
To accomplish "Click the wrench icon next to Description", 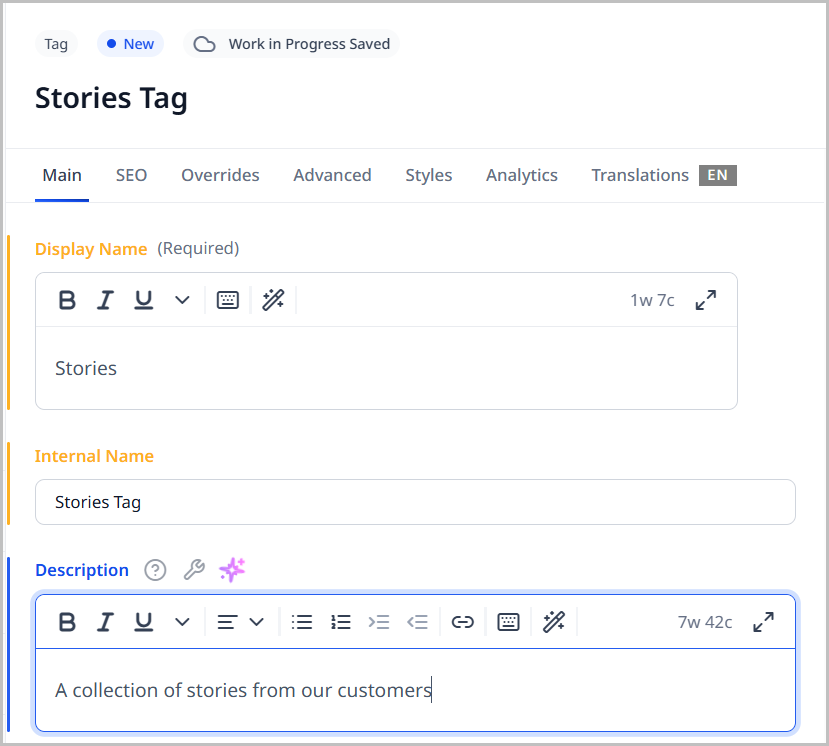I will click(x=194, y=570).
